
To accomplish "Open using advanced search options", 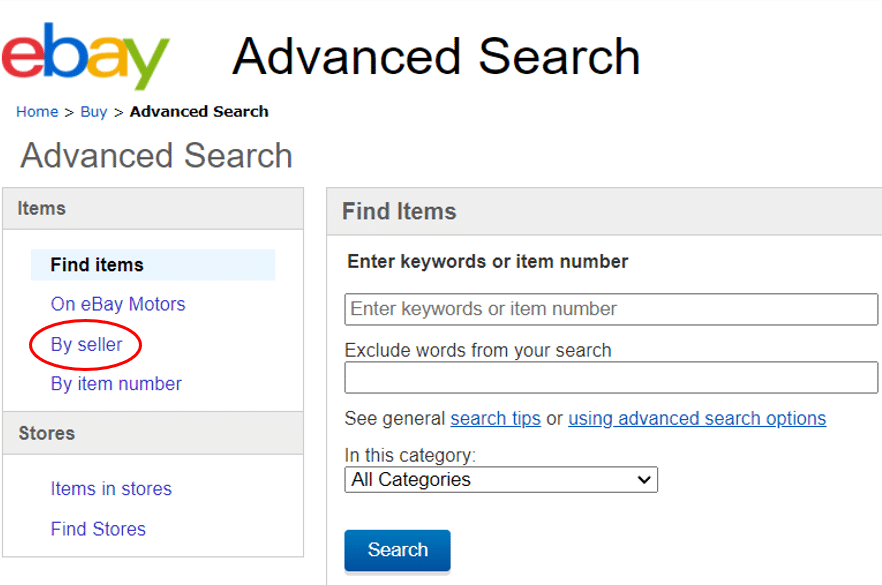I will [x=696, y=418].
